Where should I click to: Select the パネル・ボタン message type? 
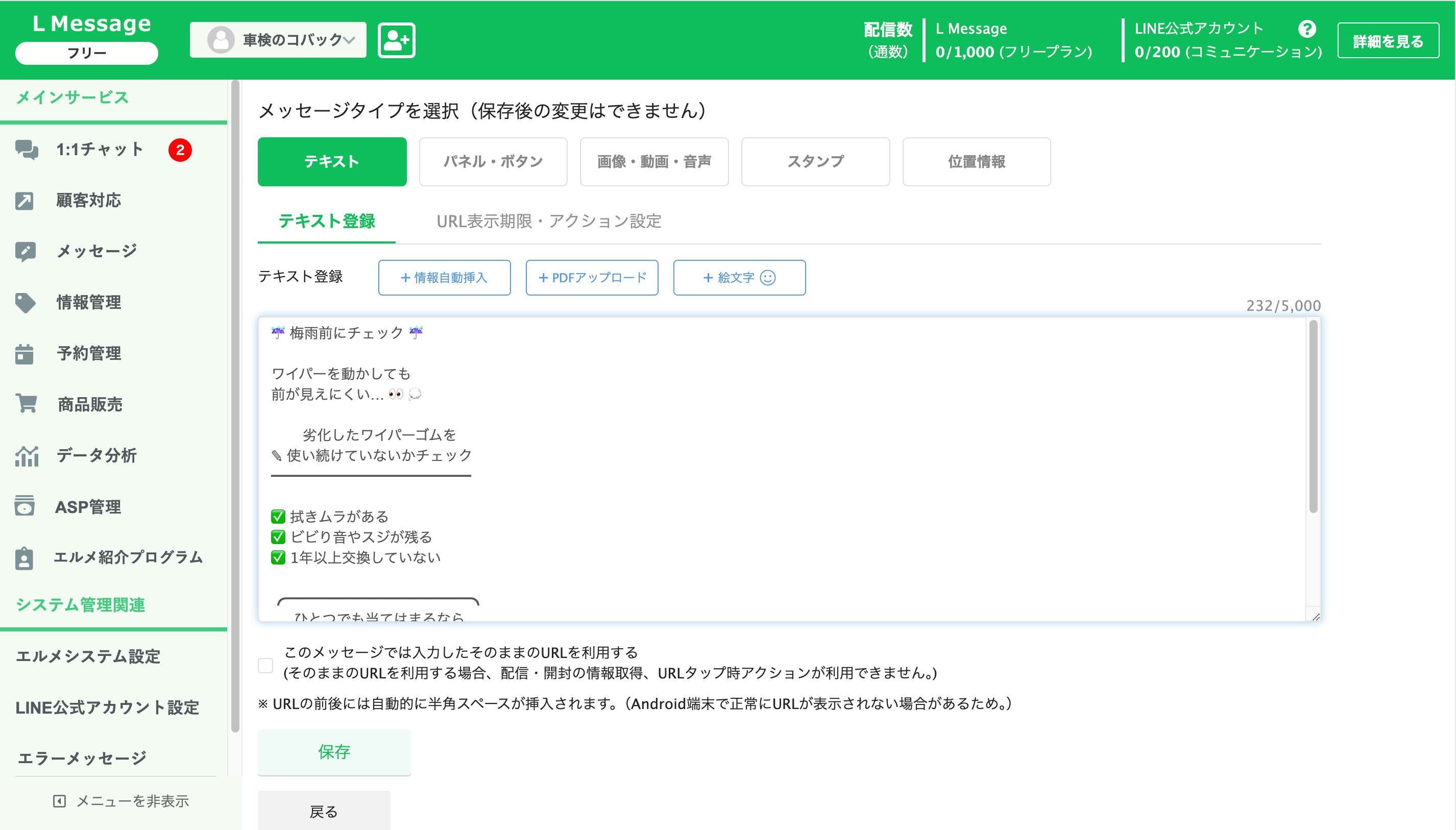coord(493,162)
